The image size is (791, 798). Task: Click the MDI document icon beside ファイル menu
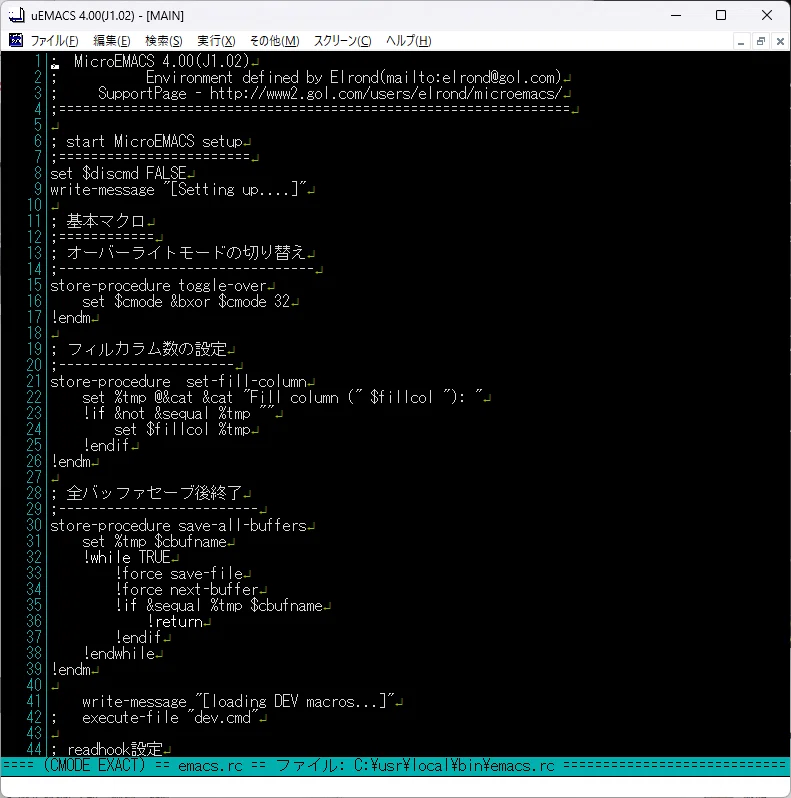pos(16,40)
